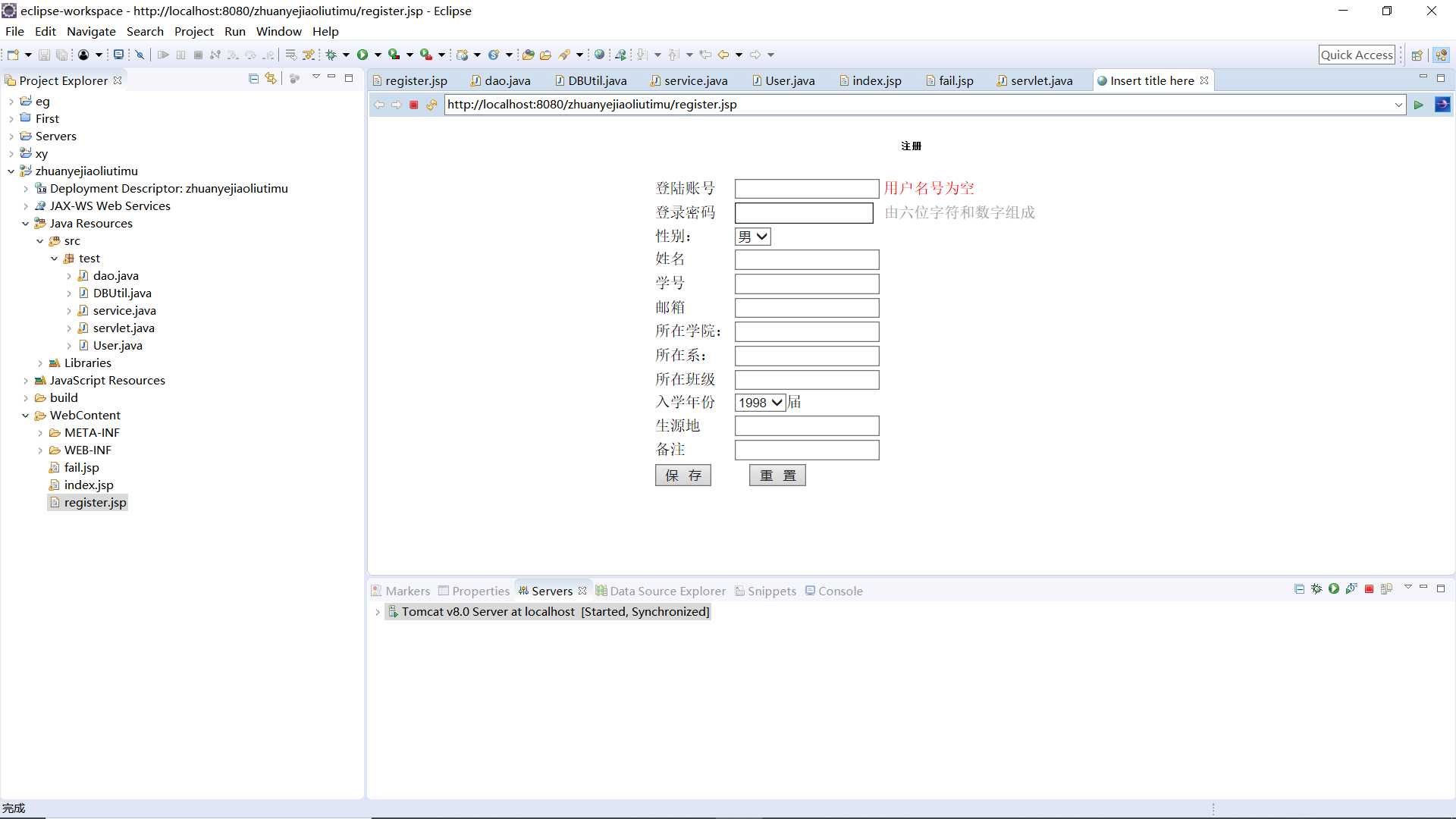
Task: Click the green Go arrow next to URL
Action: click(1418, 105)
